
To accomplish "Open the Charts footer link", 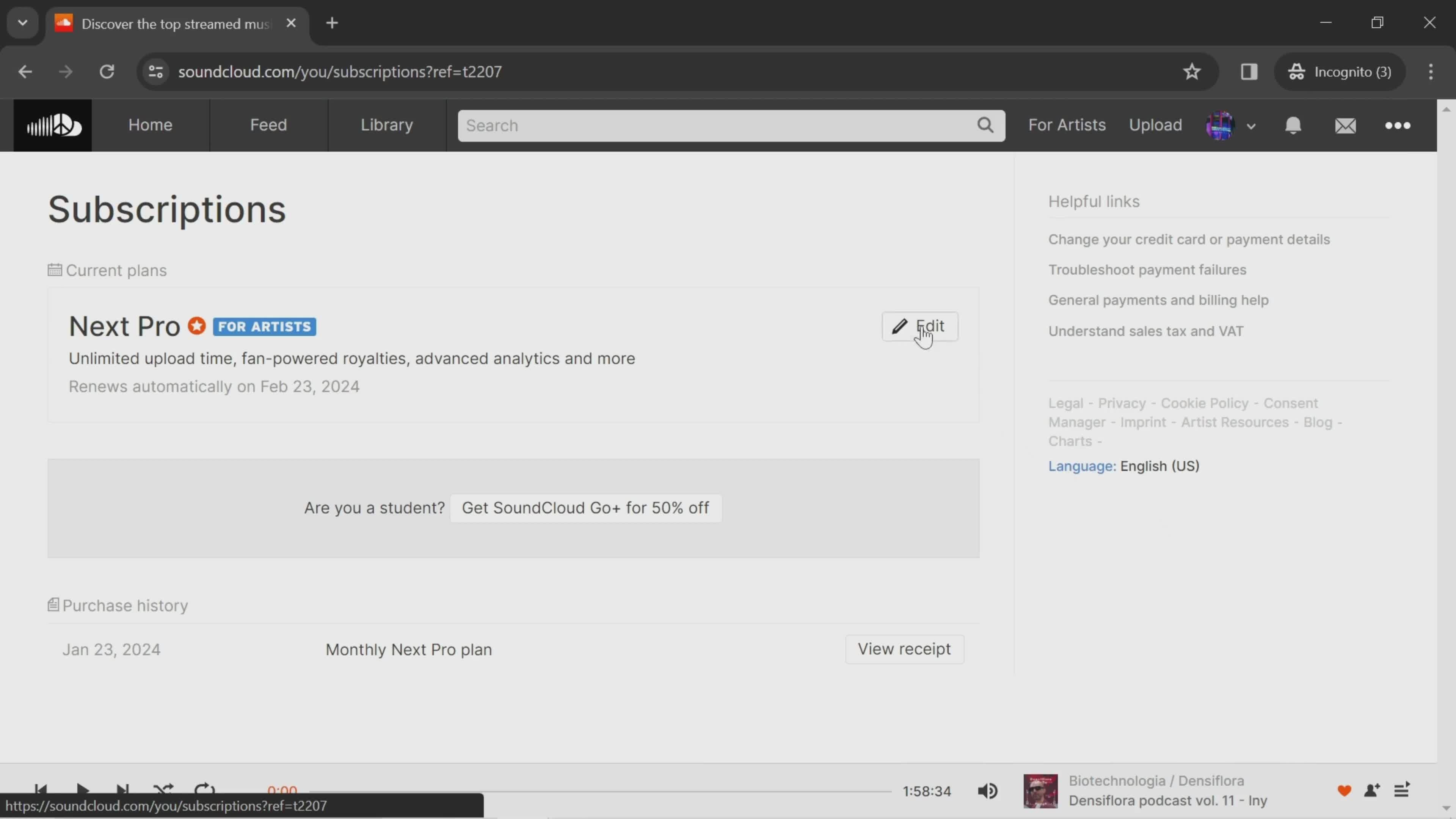I will (x=1070, y=441).
